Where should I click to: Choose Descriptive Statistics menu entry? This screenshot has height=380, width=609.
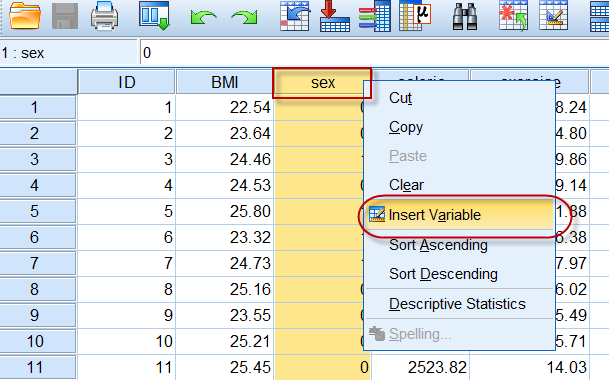click(457, 304)
